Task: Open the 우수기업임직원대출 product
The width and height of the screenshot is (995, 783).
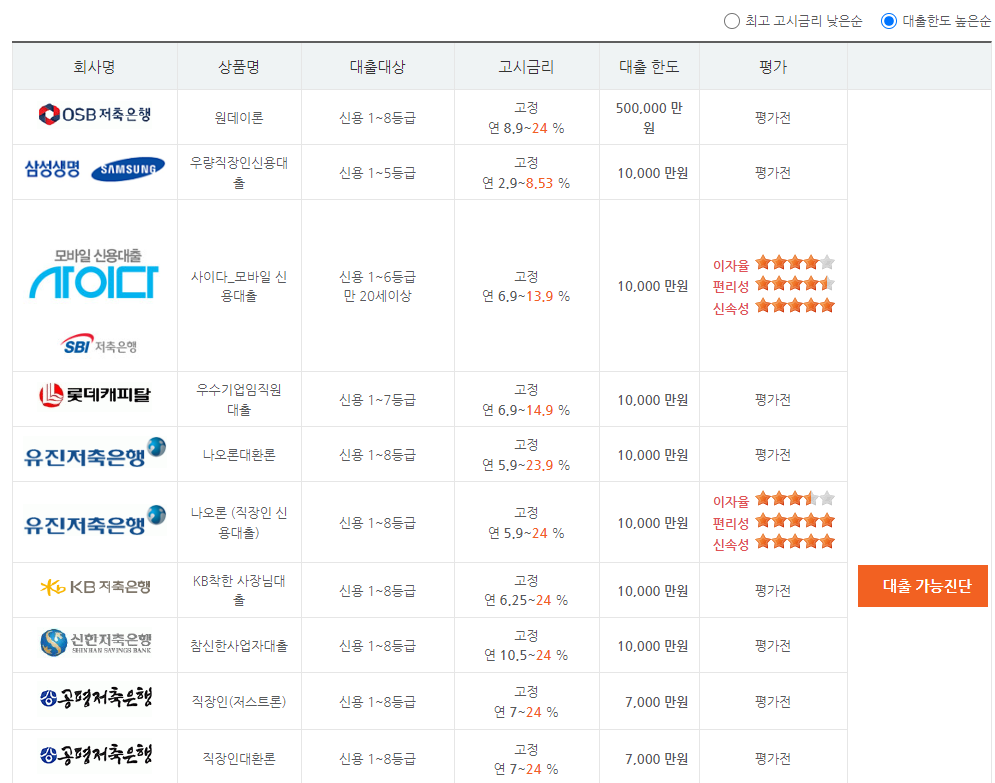Action: point(239,400)
